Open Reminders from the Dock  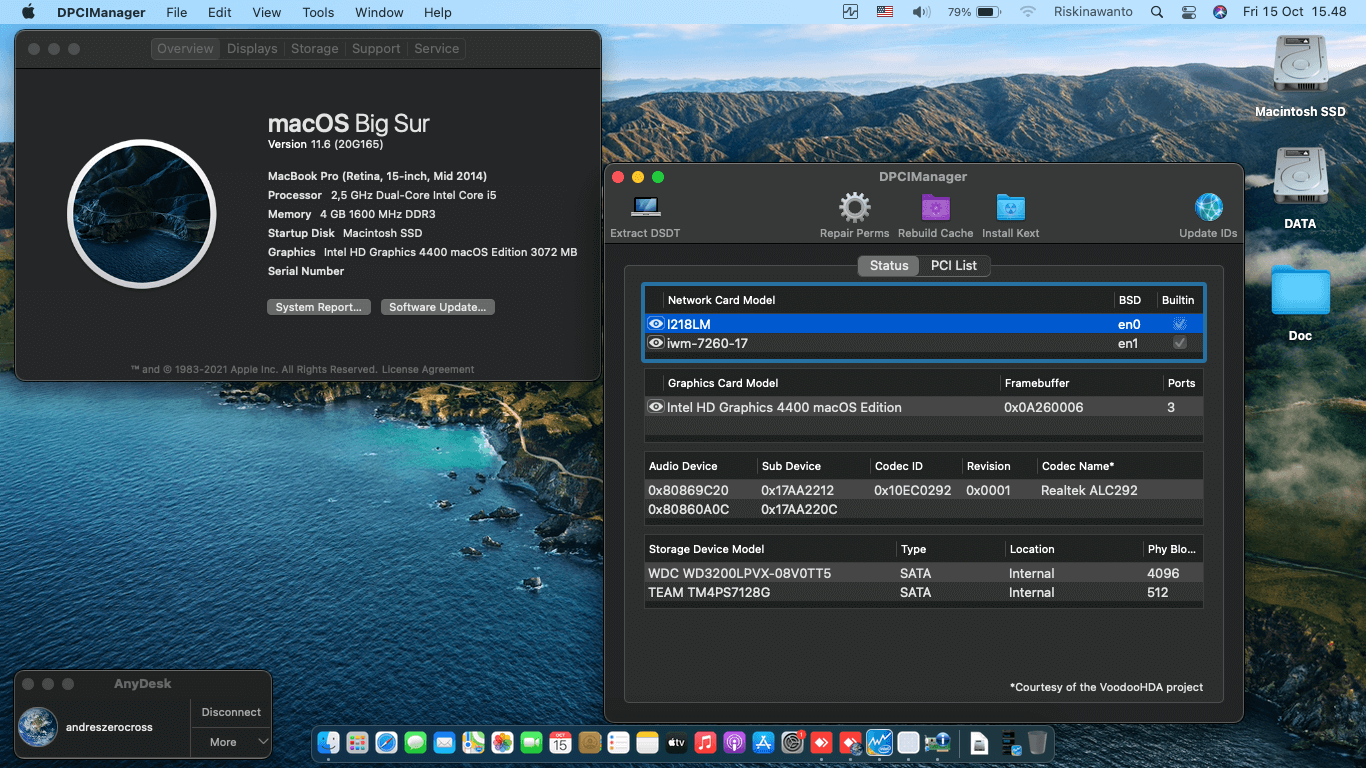click(x=618, y=742)
